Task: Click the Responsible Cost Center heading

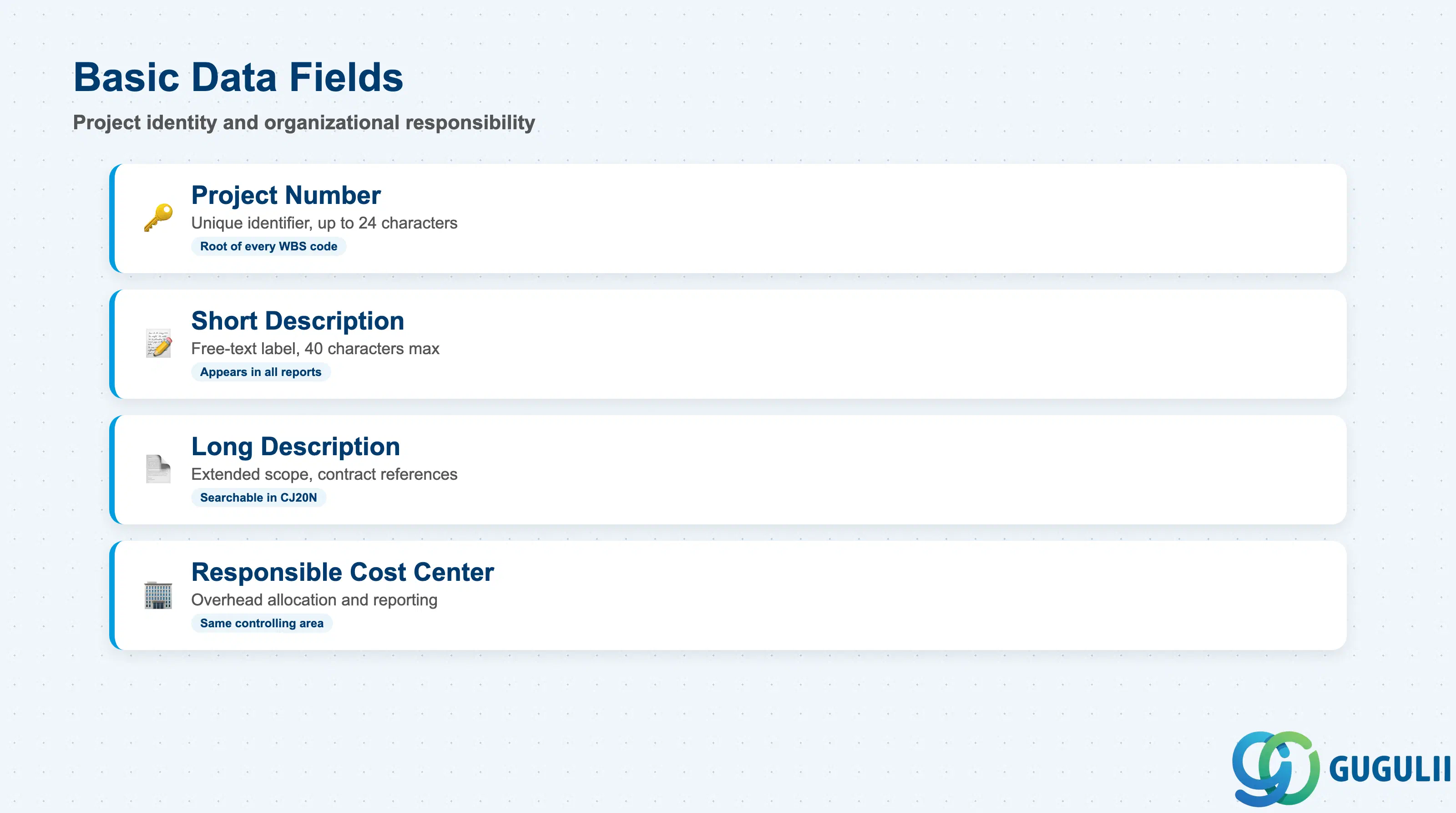Action: pos(343,572)
